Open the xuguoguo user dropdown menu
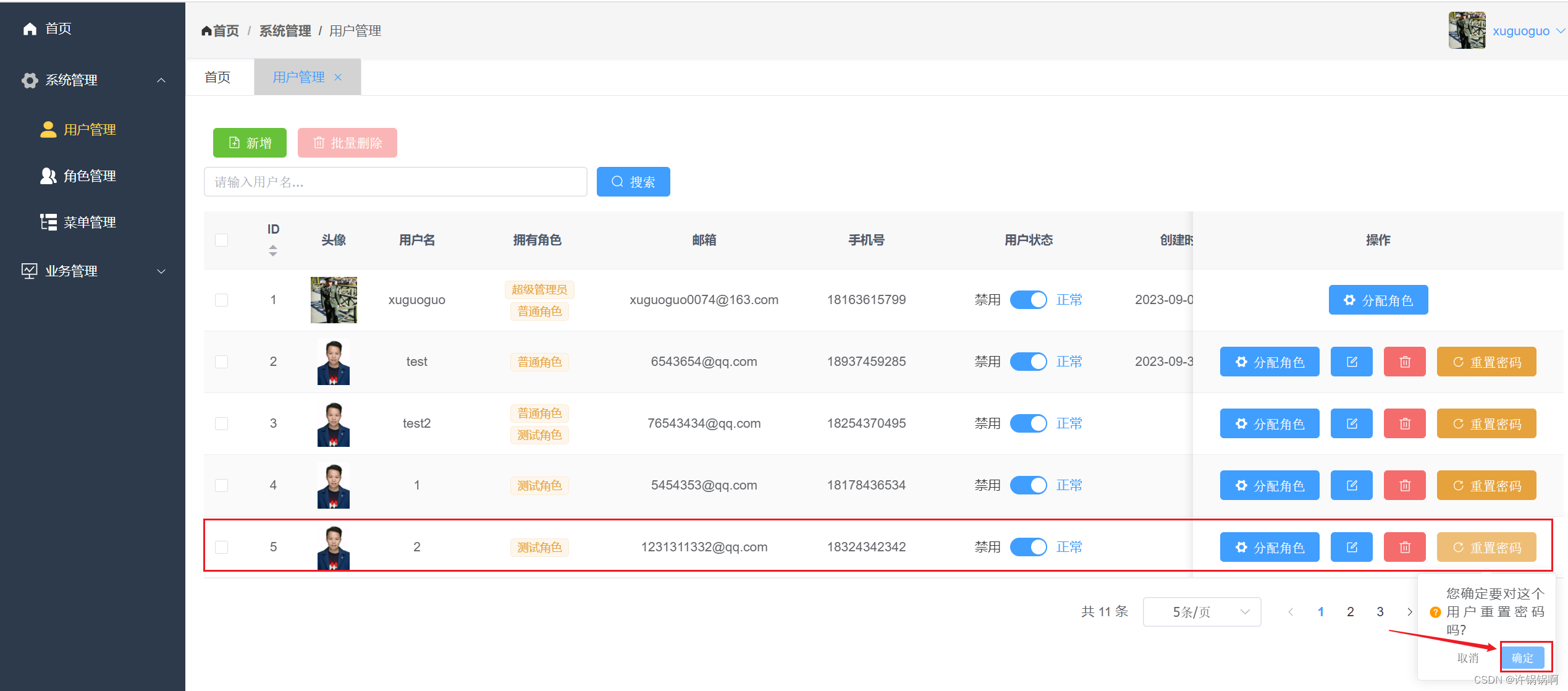 click(x=1528, y=31)
